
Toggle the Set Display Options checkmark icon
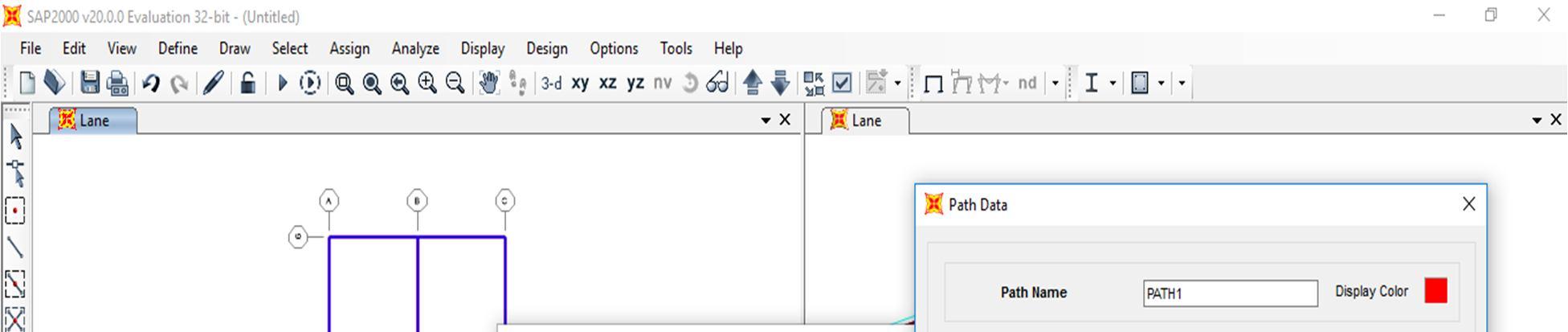[x=842, y=83]
